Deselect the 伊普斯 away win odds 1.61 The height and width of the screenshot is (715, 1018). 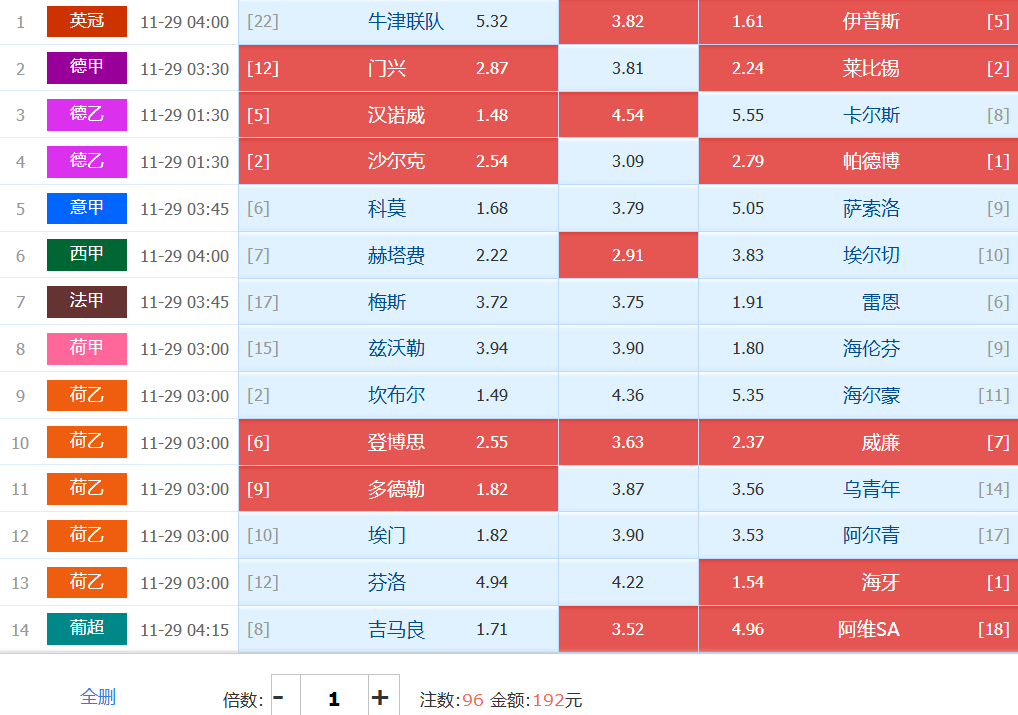click(x=857, y=22)
